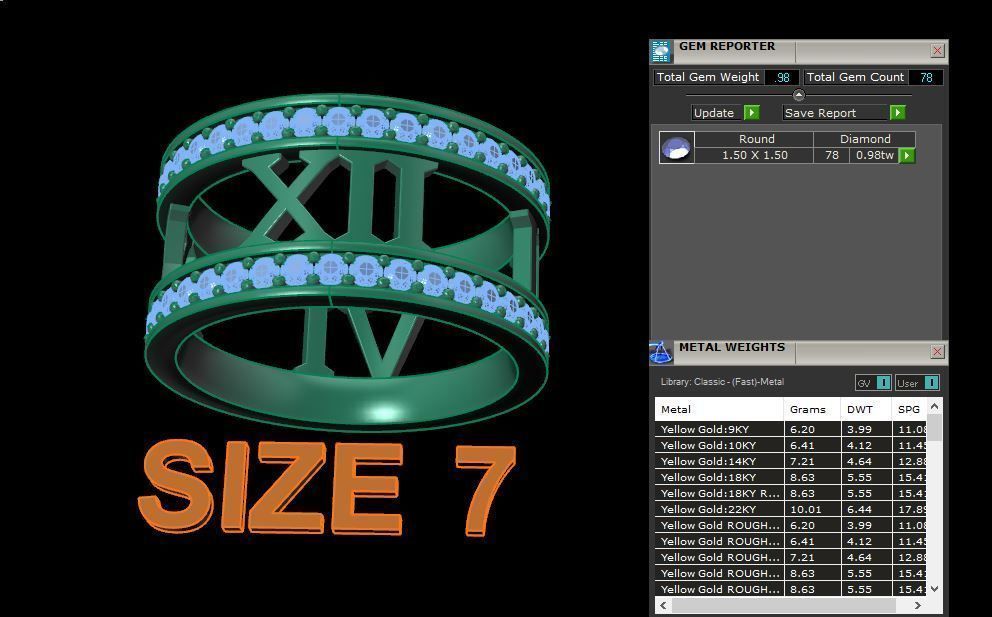Click the horizontal scrollbar left arrow
This screenshot has height=617, width=992.
[663, 606]
